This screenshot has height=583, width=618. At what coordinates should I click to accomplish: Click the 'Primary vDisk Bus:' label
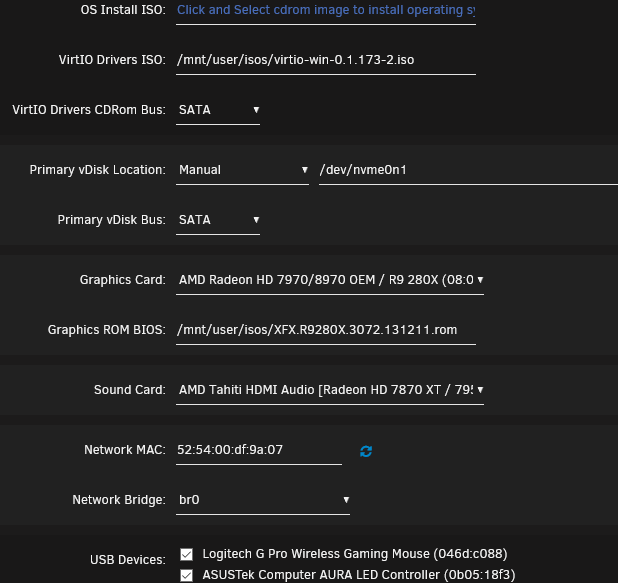click(x=112, y=220)
